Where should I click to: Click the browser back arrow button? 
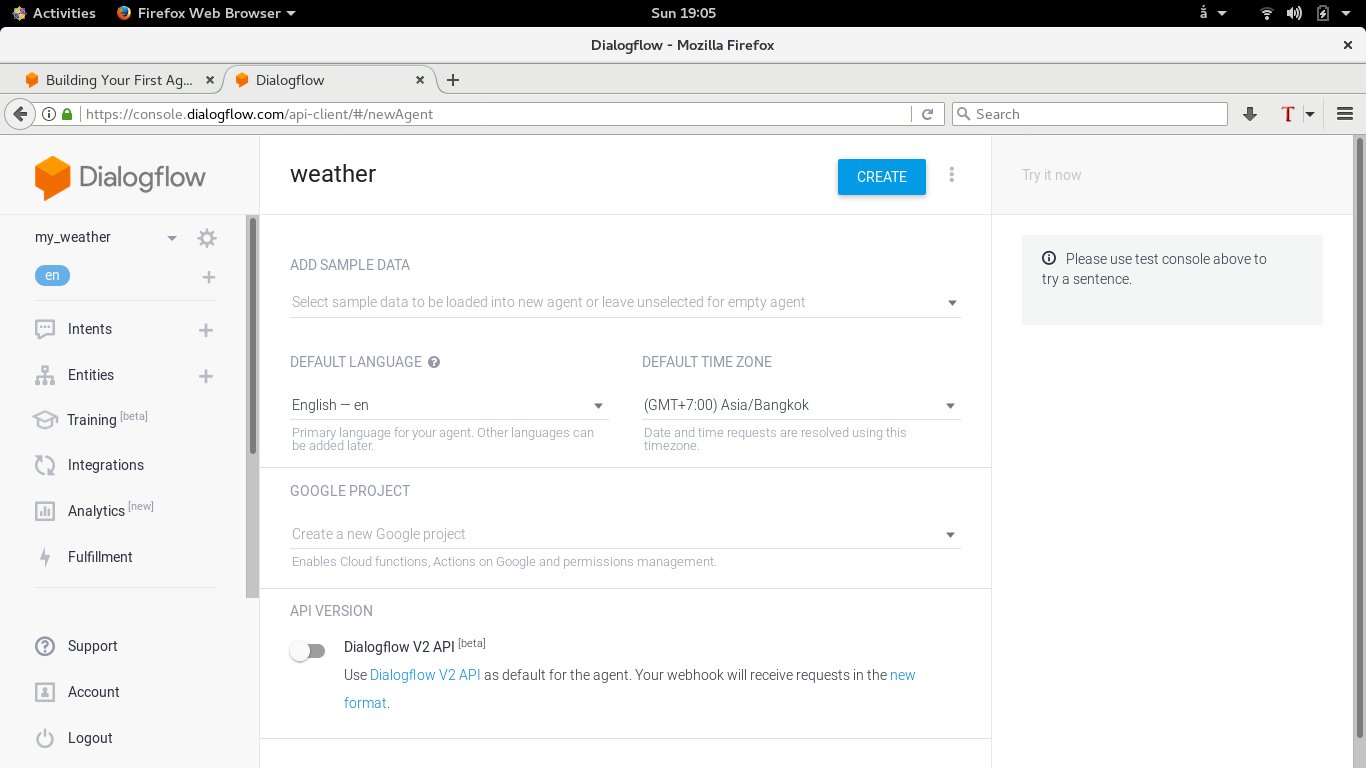(x=19, y=114)
